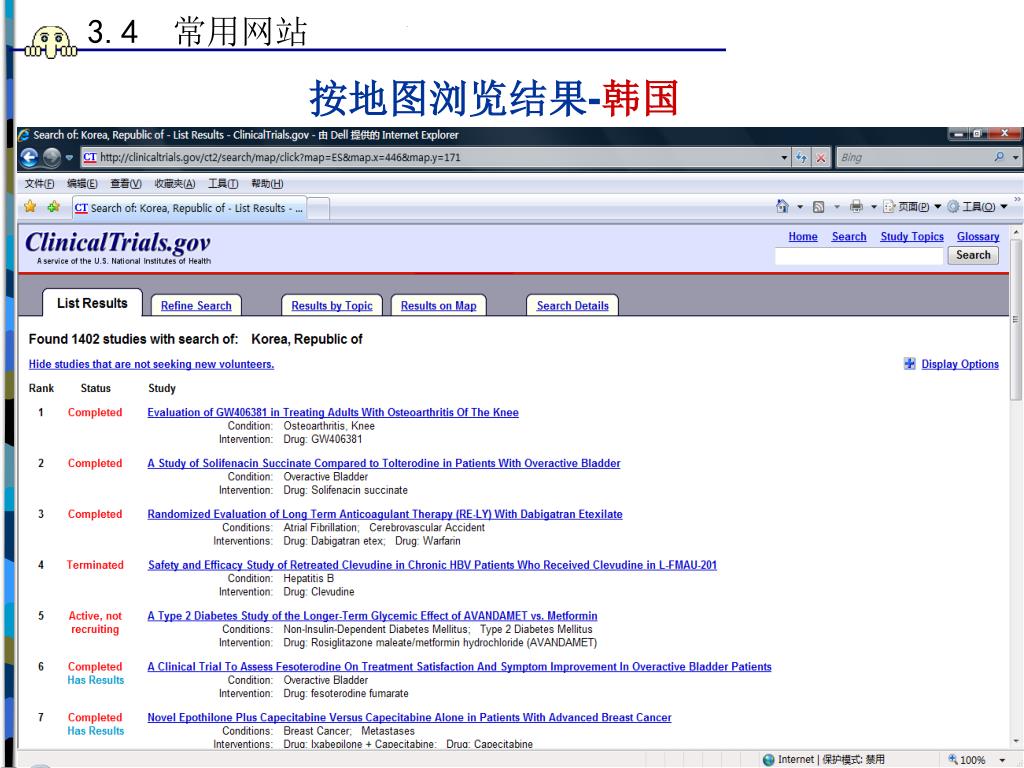Open the 页面(P) toolbar menu
Viewport: 1024px width, 768px height.
tap(912, 207)
